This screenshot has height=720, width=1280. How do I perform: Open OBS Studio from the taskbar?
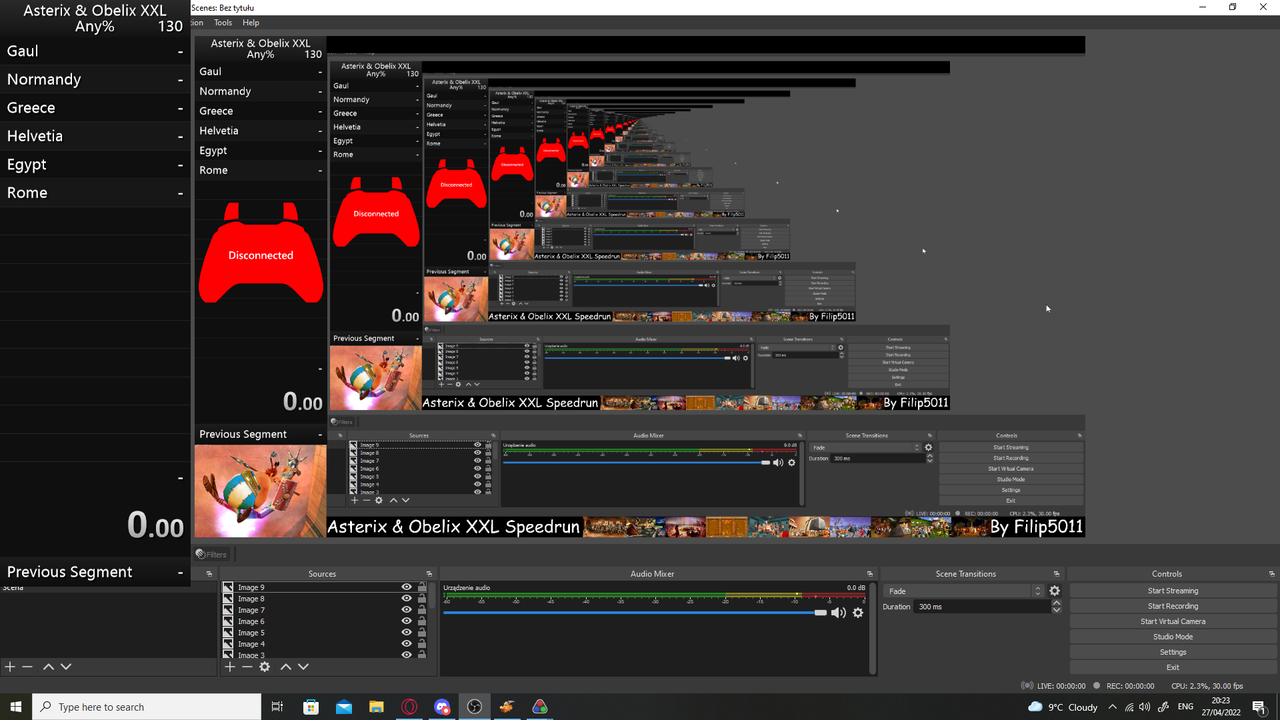[475, 707]
